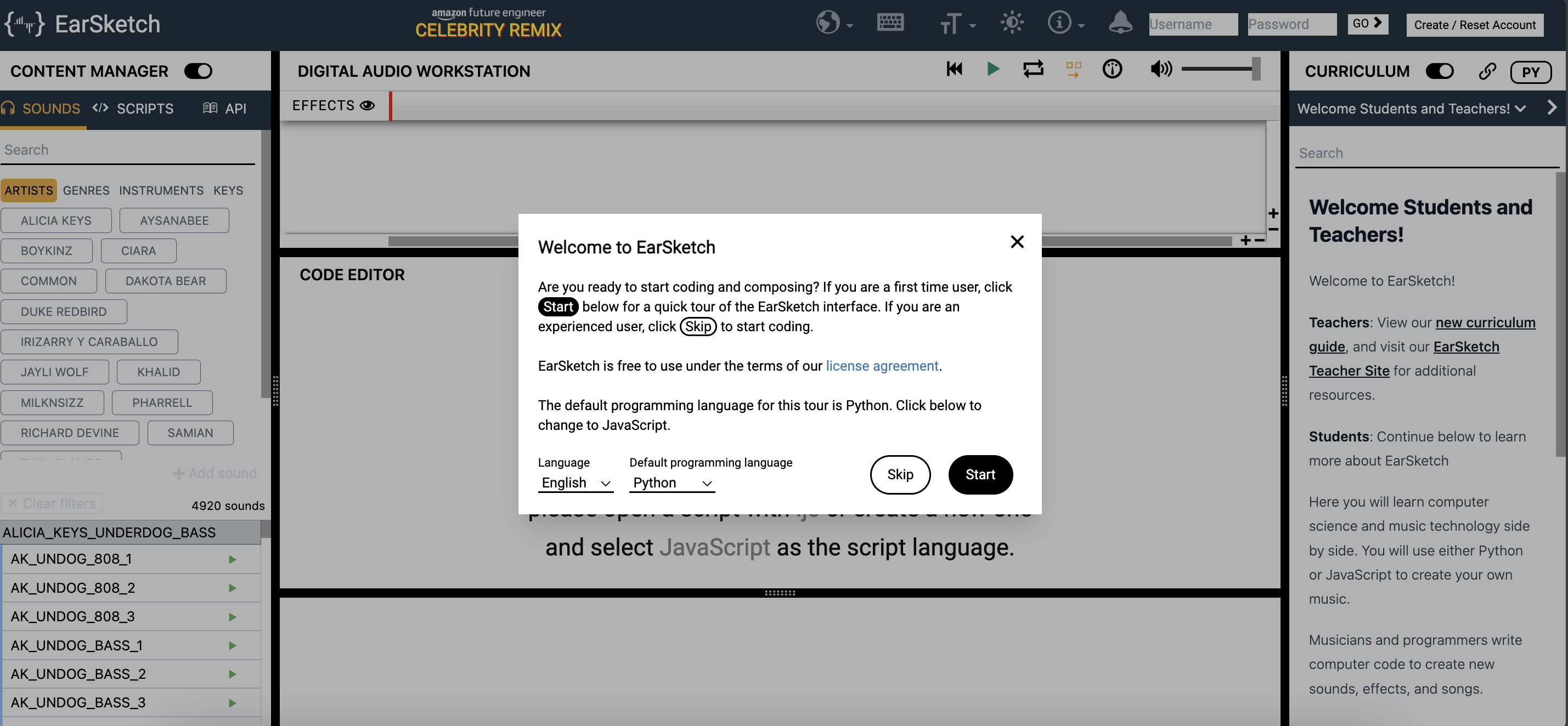This screenshot has height=726, width=1568.
Task: Open the default programming language Python dropdown
Action: coord(672,483)
